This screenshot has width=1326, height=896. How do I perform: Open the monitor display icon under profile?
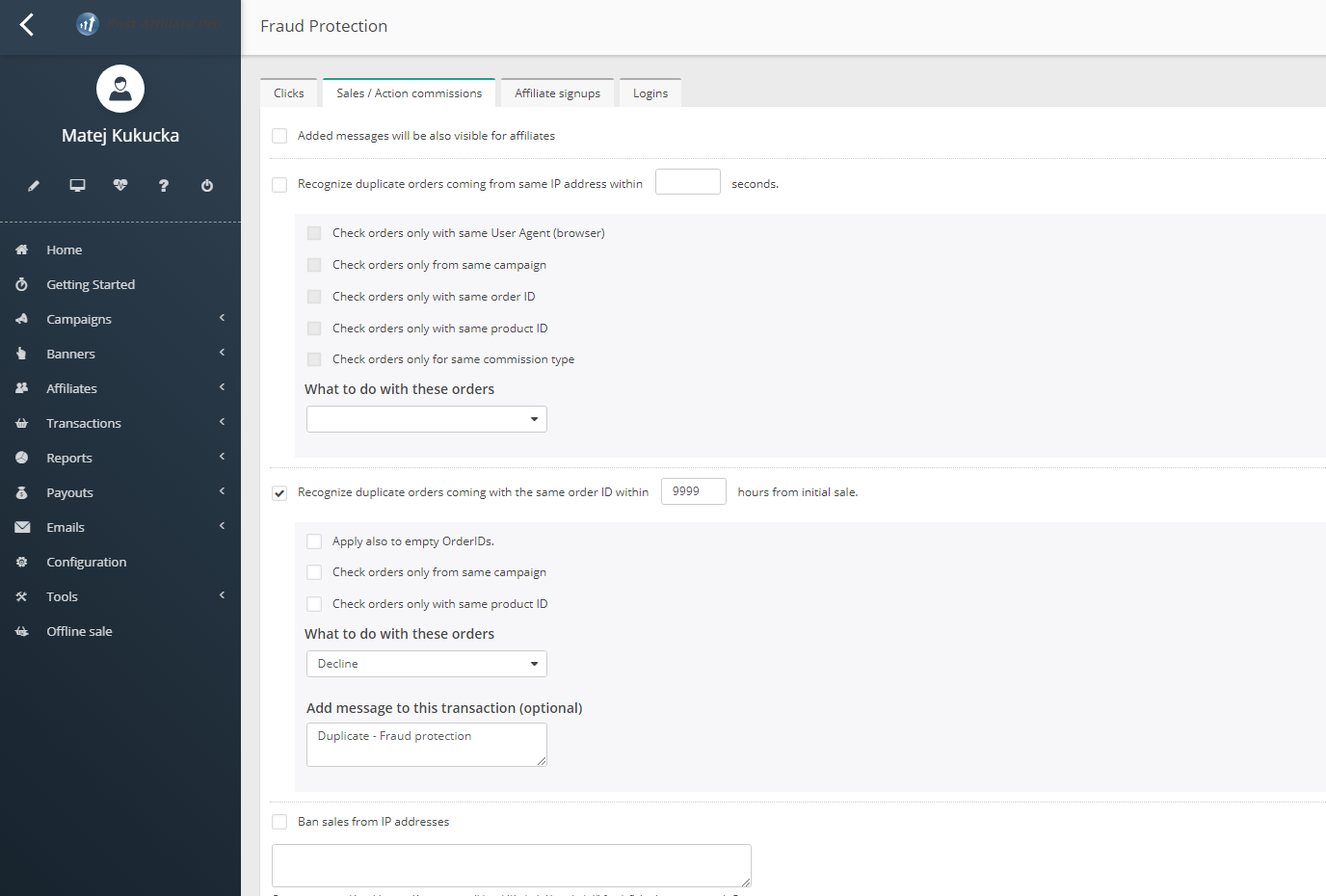[77, 185]
